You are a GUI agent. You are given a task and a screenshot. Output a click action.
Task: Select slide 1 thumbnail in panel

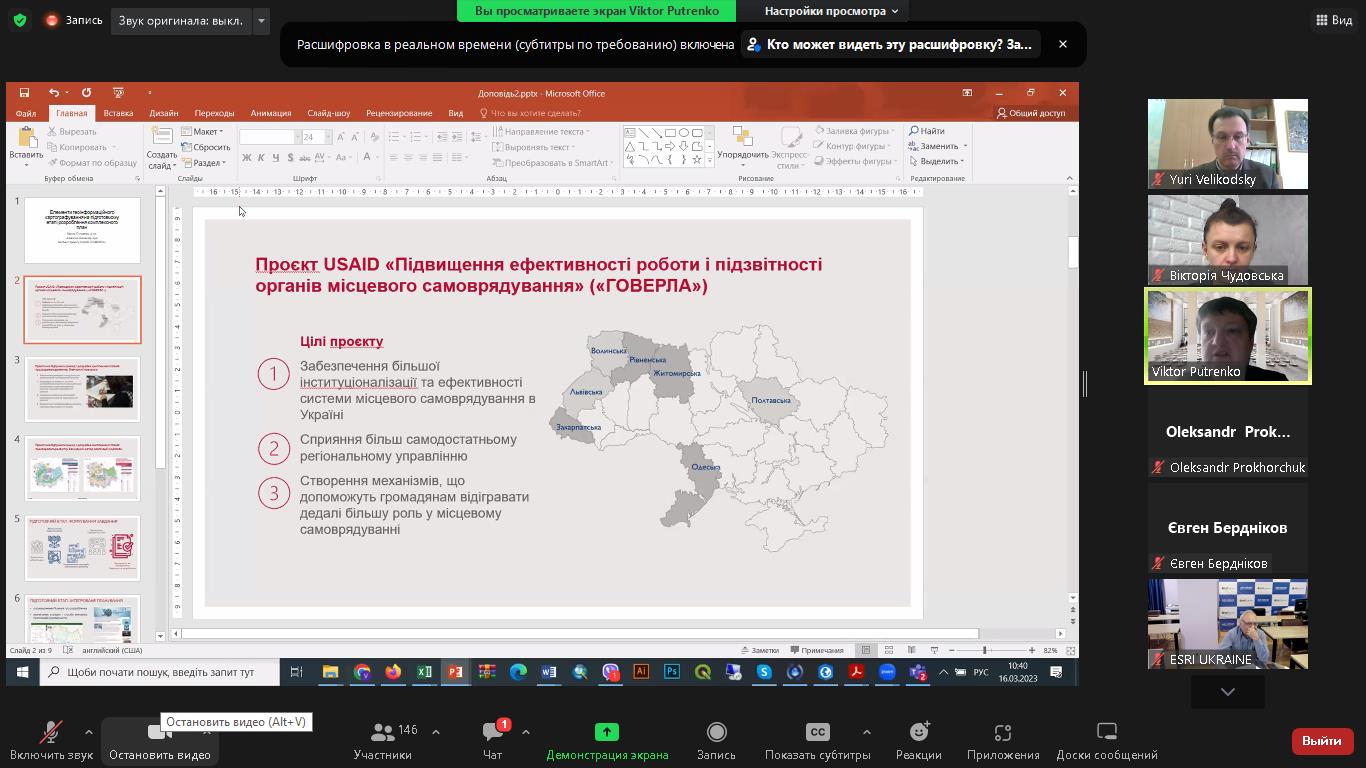click(x=82, y=230)
